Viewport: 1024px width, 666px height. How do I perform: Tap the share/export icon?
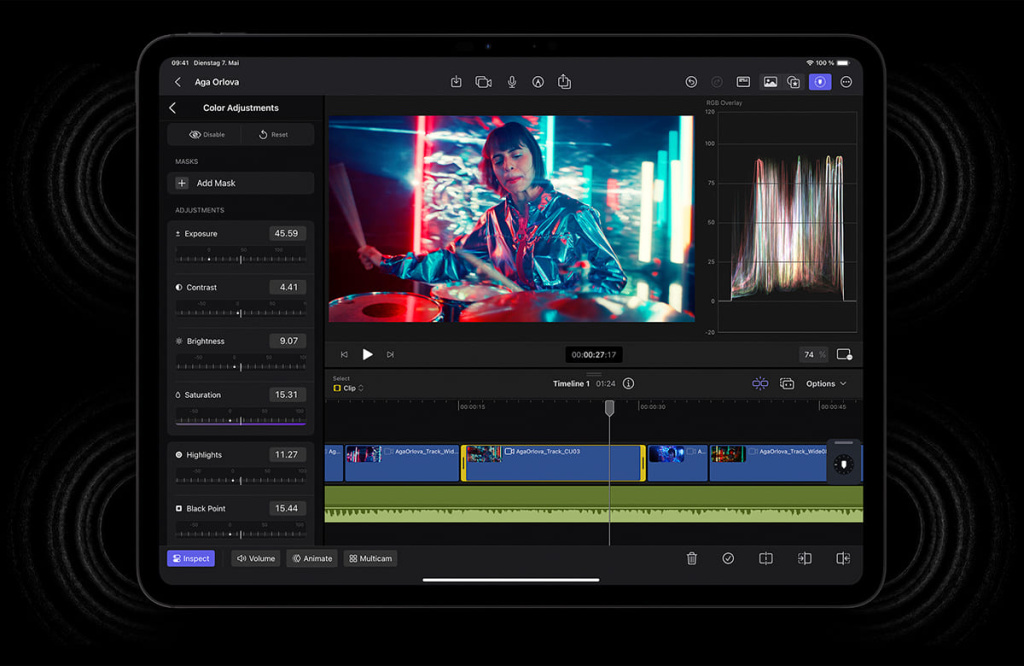[564, 82]
